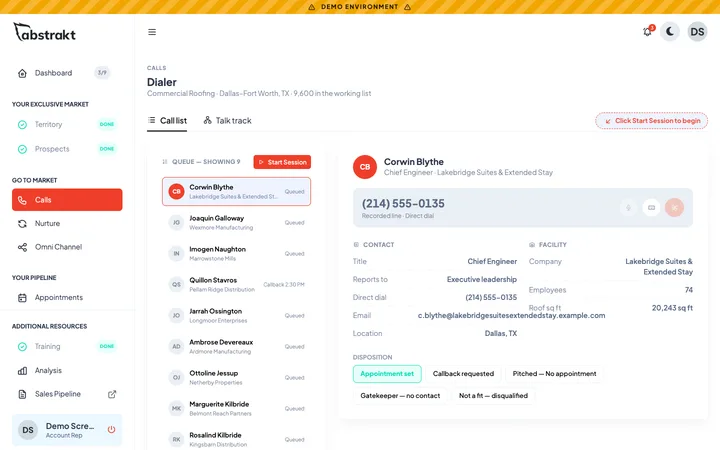720x450 pixels.
Task: Click the '20,243 sq ft' roof value
Action: (672, 308)
